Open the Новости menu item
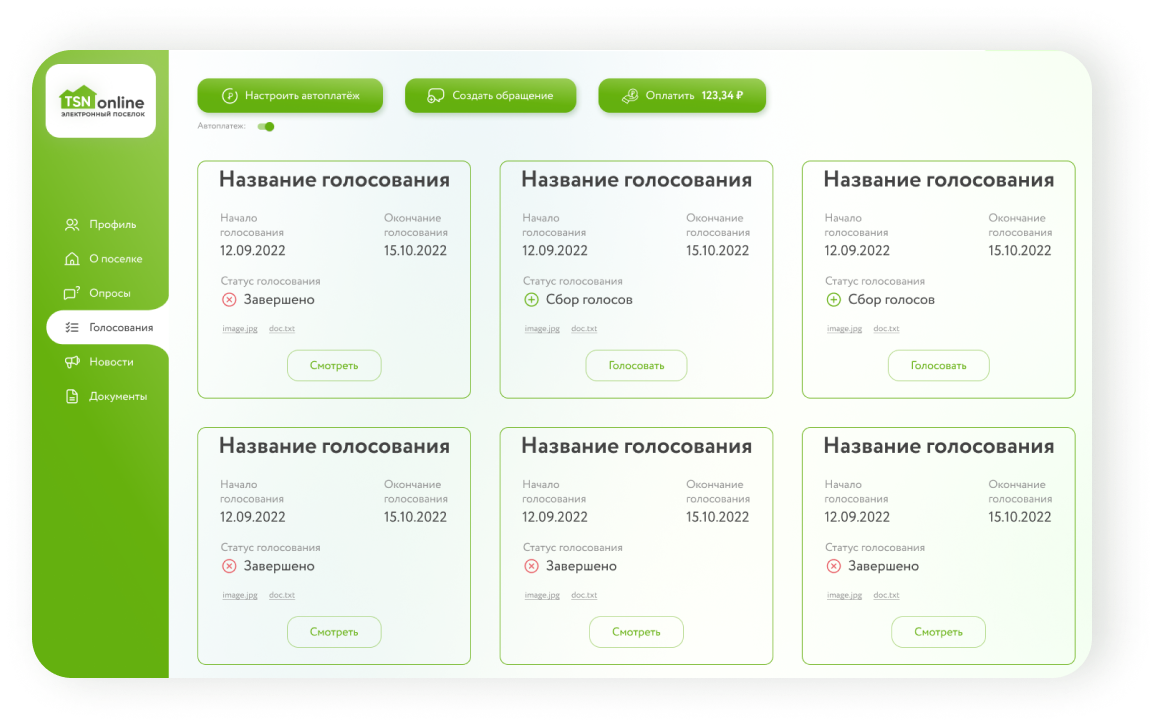Screen dimensions: 1156x724 [111, 362]
